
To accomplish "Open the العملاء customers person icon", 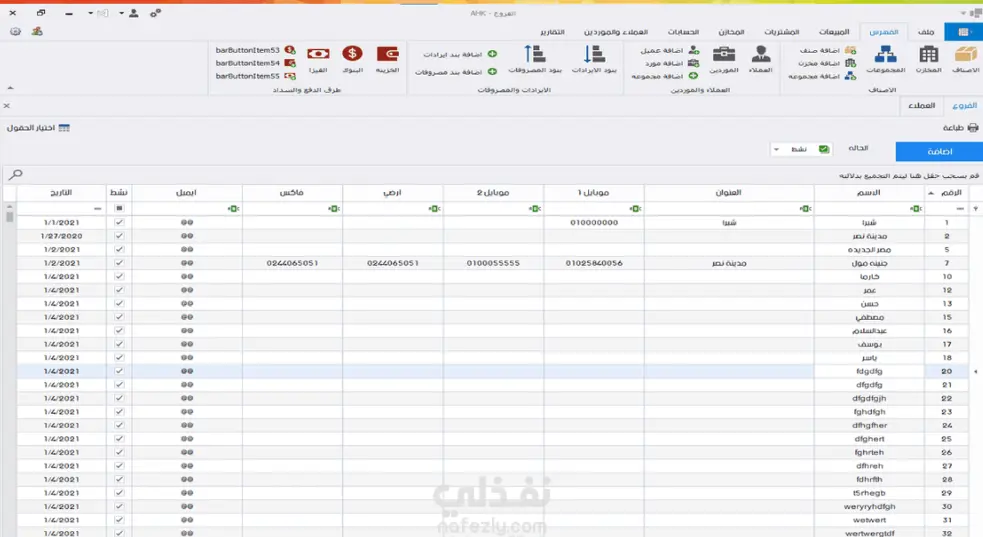I will [760, 55].
